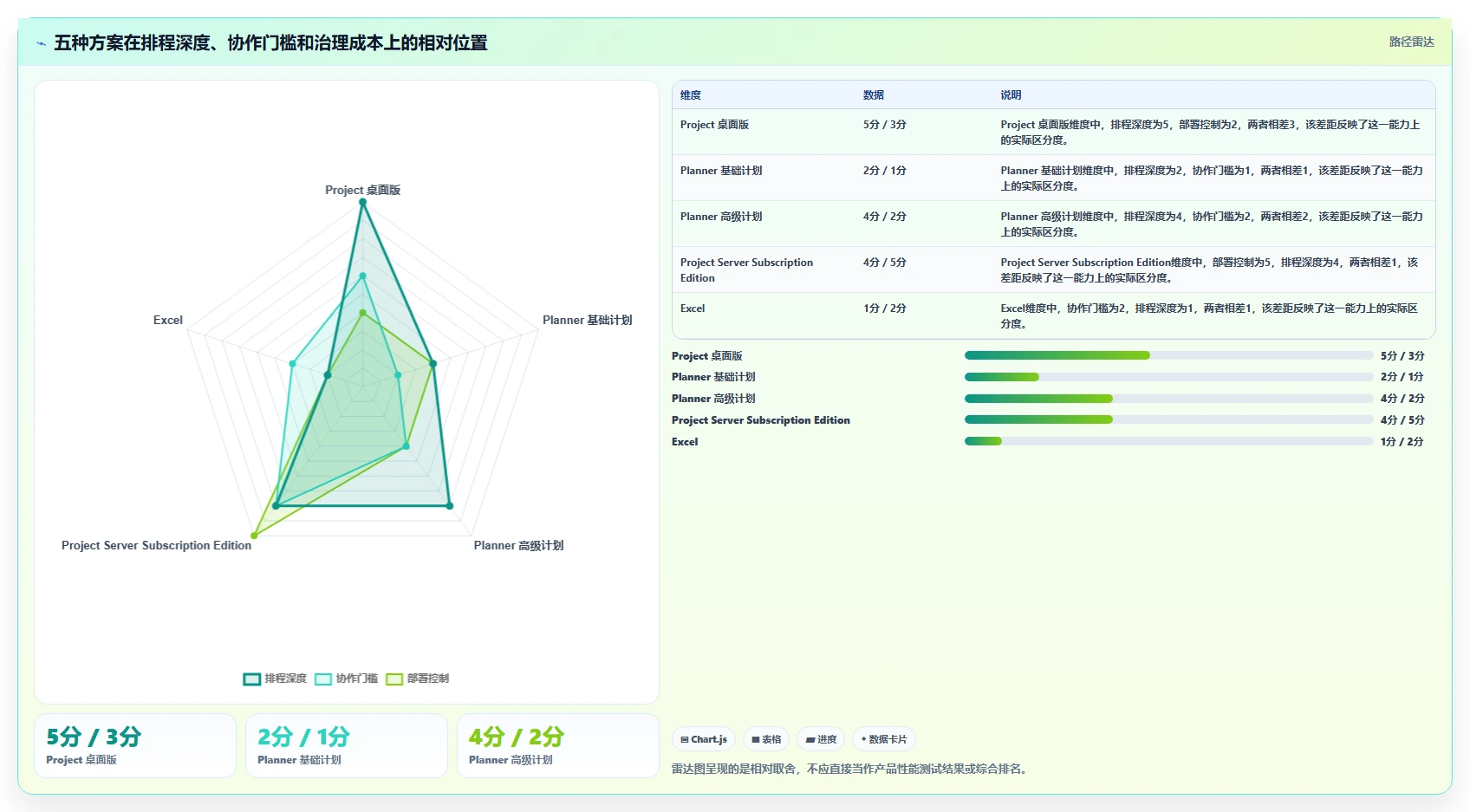This screenshot has height=812, width=1470.
Task: Open the 数据卡片 chip
Action: (884, 739)
